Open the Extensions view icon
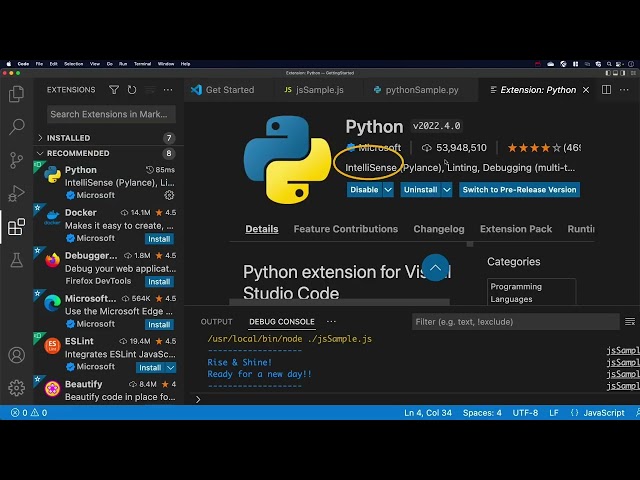This screenshot has width=640, height=480. pos(16,227)
